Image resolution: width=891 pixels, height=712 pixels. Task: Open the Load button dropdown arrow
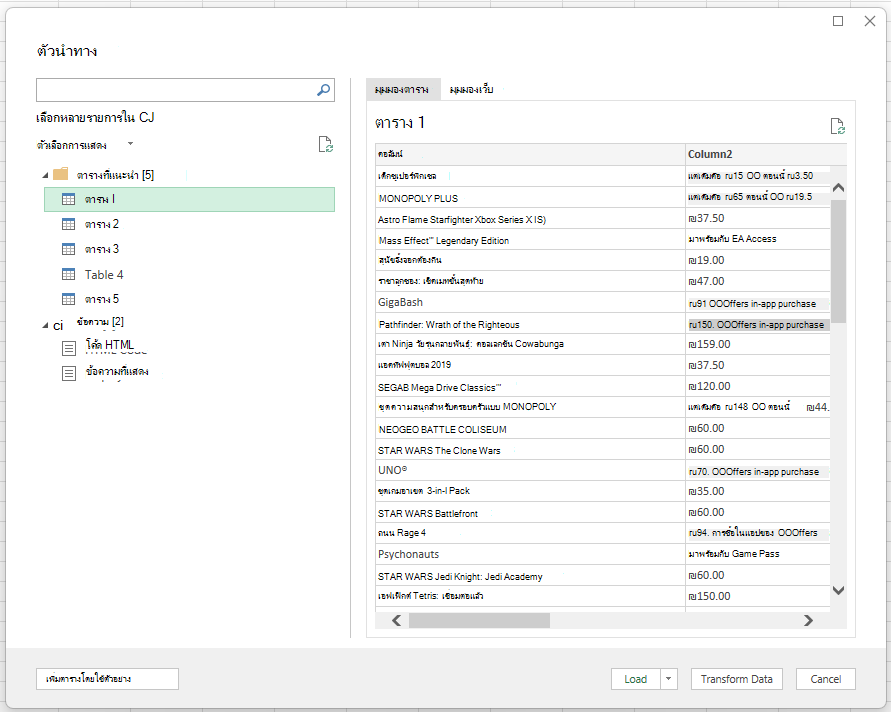(669, 679)
